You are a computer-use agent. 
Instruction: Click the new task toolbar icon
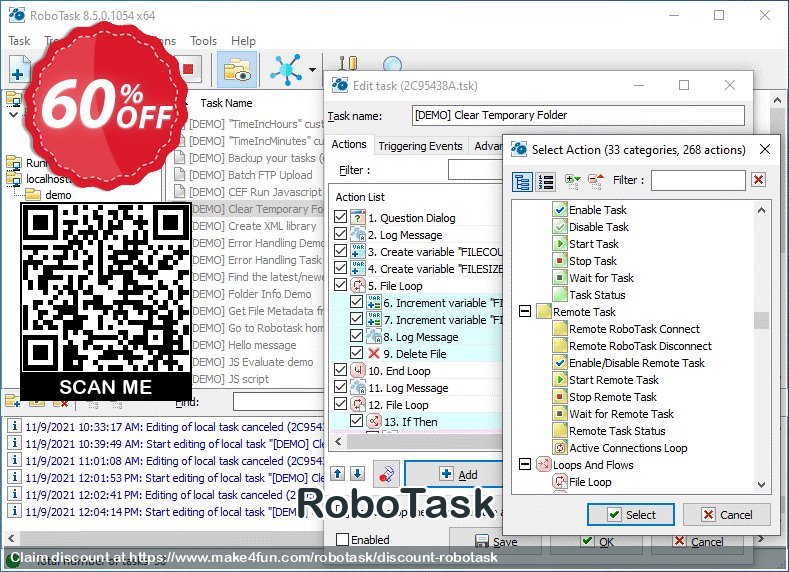pos(19,69)
